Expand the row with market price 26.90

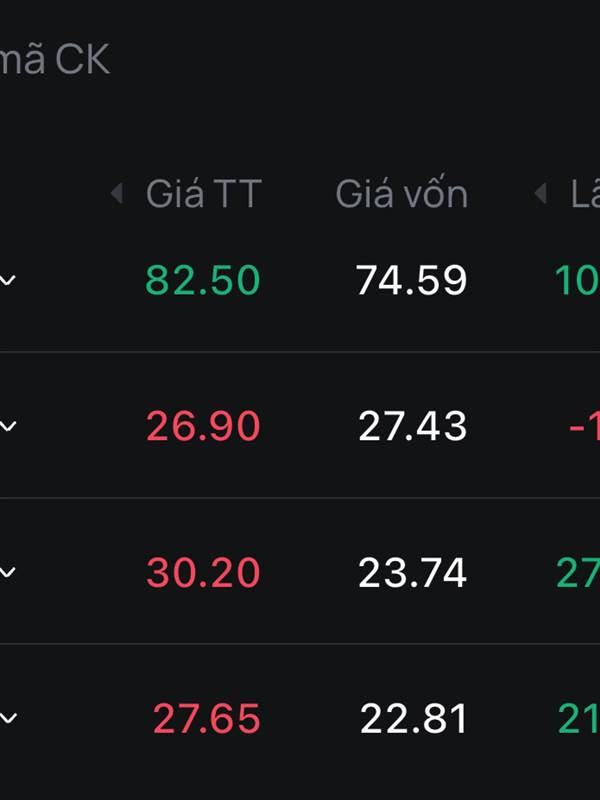[x=8, y=427]
